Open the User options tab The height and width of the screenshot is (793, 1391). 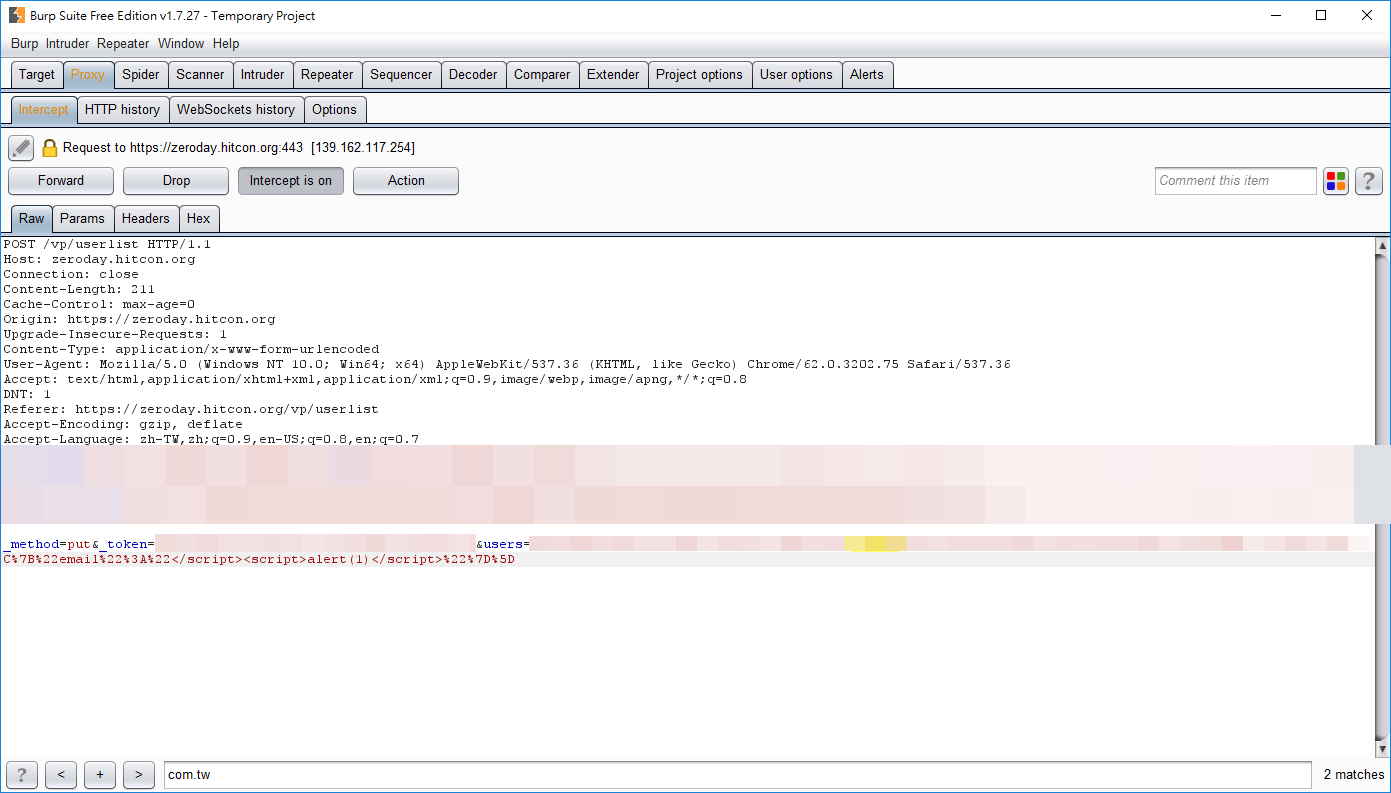click(x=796, y=75)
